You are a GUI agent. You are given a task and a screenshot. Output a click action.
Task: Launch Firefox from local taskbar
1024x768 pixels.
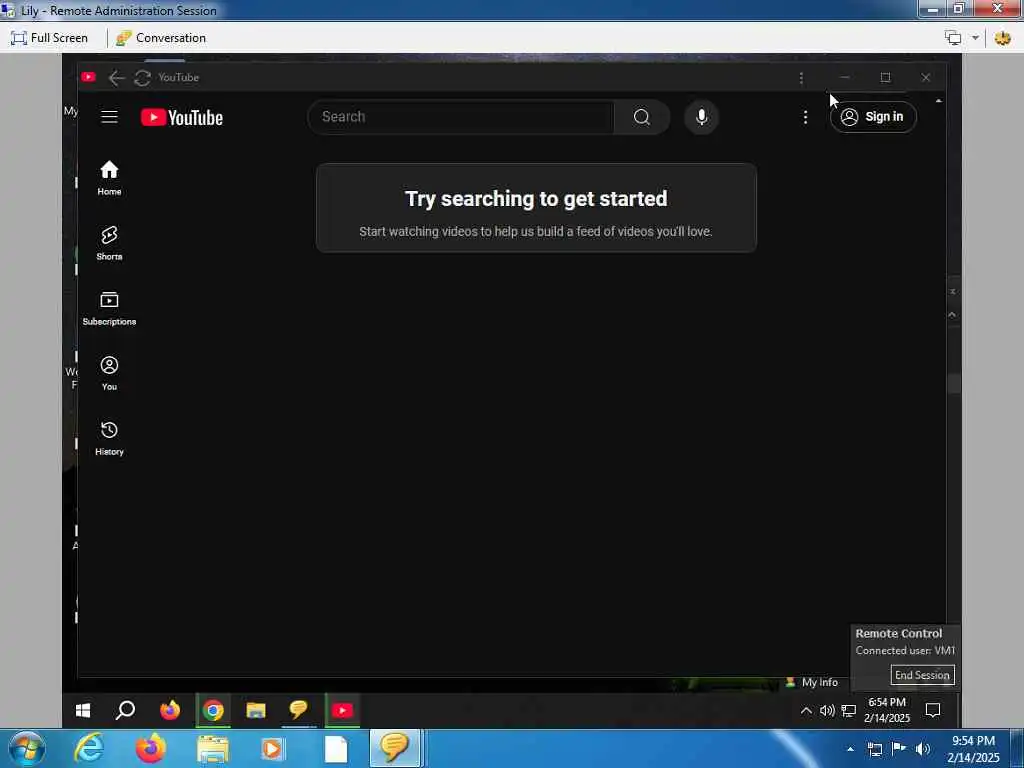[x=151, y=748]
